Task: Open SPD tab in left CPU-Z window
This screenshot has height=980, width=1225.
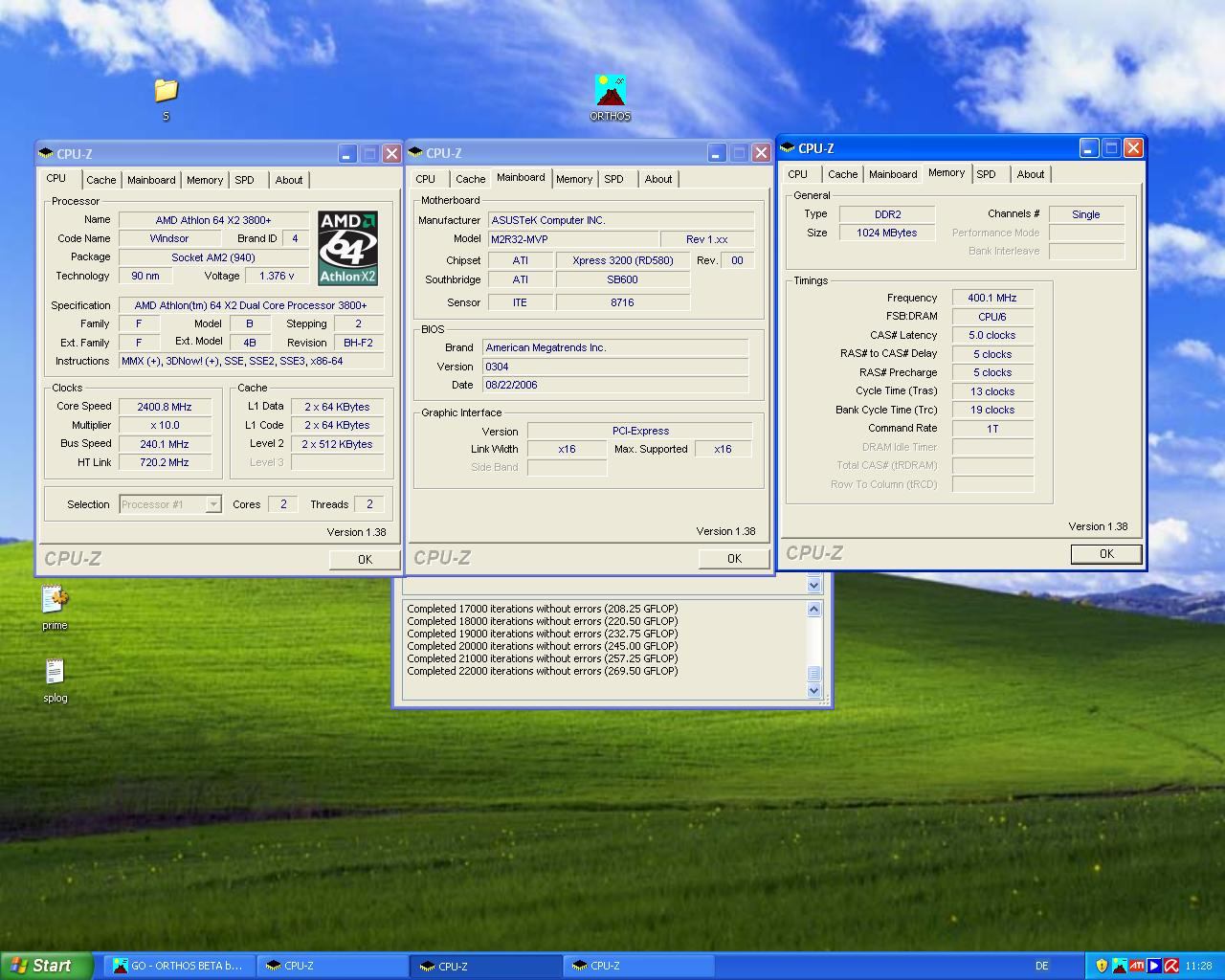Action: tap(245, 180)
